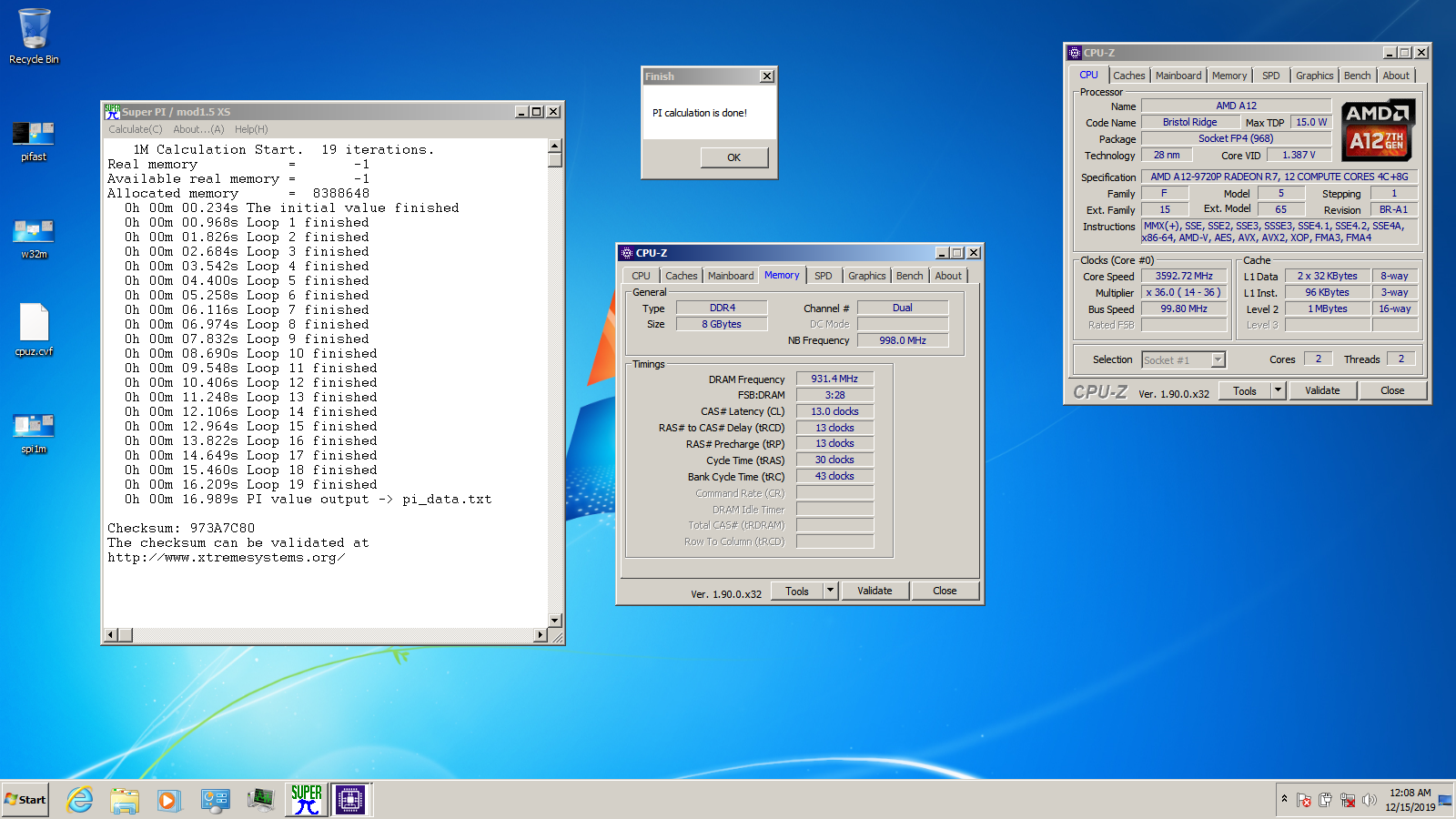1456x819 pixels.
Task: Switch to Memory tab in CPU-Z CPU window
Action: (1229, 76)
